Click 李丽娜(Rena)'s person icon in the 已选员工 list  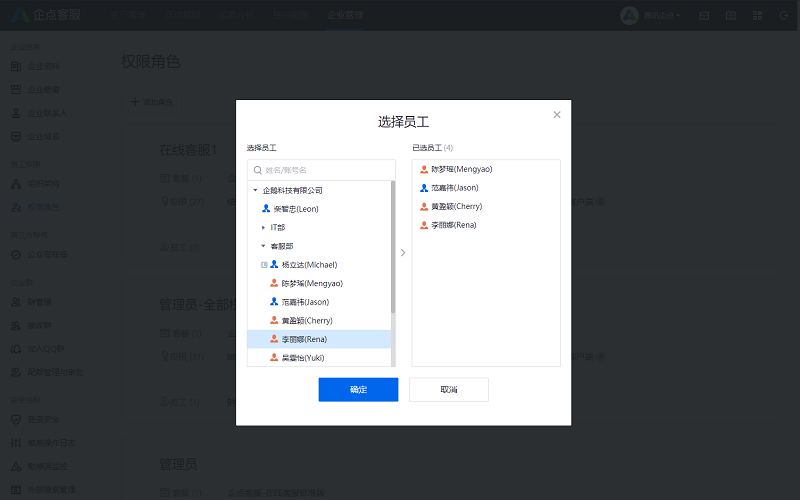tap(424, 225)
